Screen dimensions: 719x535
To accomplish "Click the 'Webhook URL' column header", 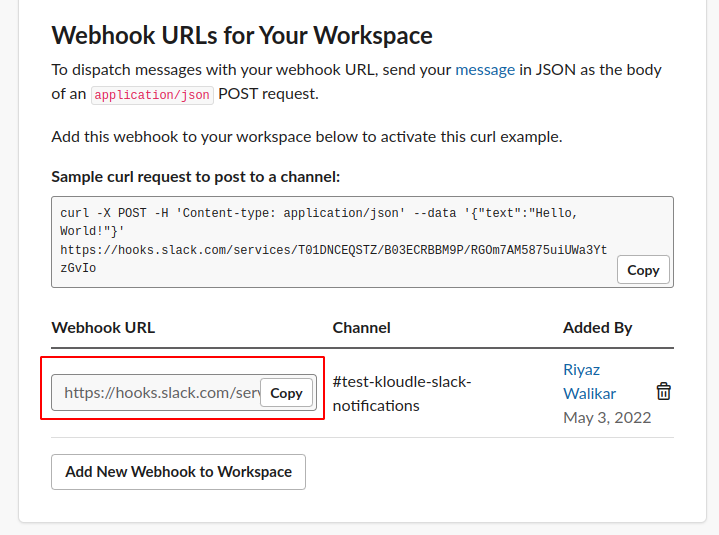I will click(103, 328).
